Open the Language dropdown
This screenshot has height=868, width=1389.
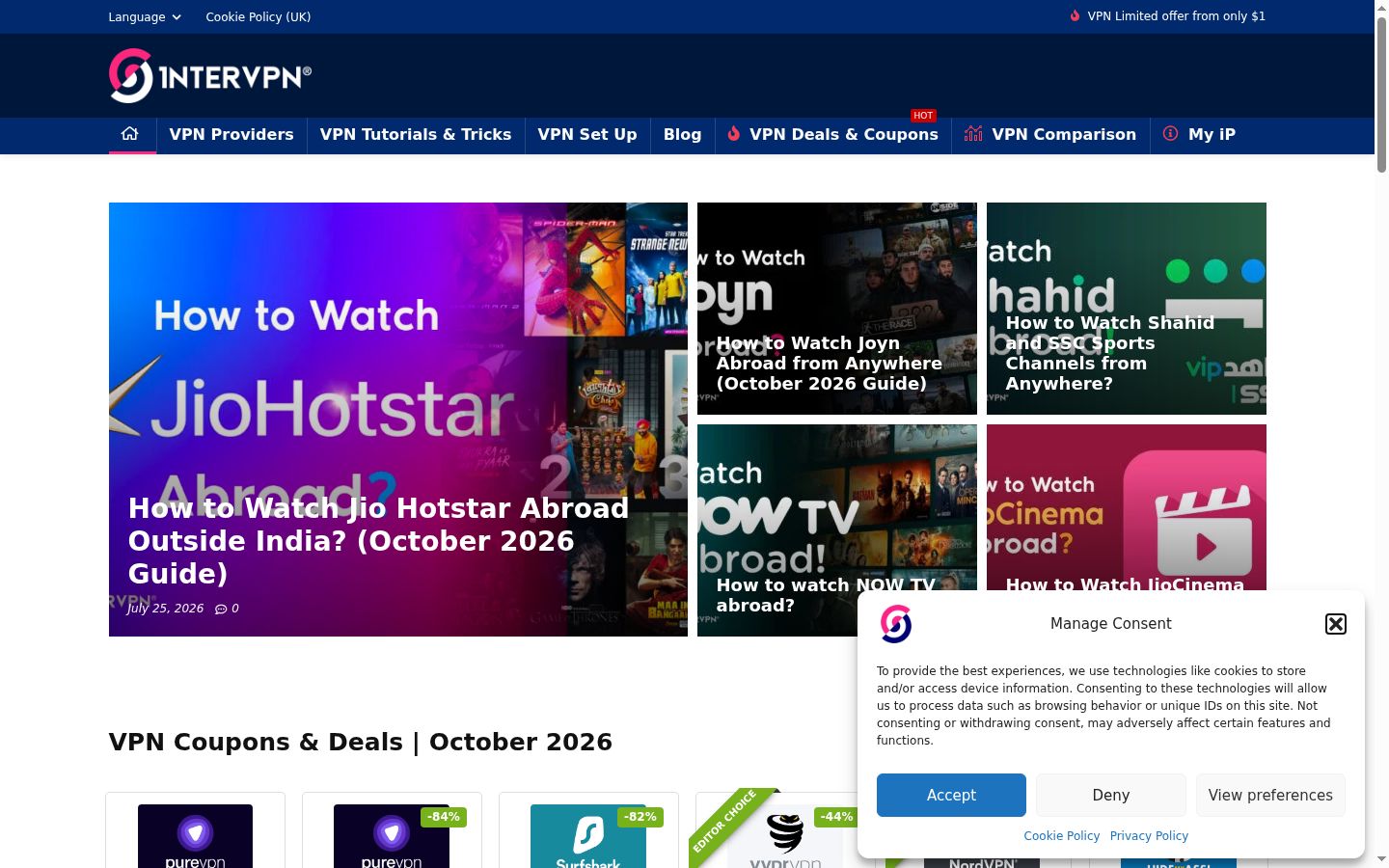pyautogui.click(x=145, y=16)
